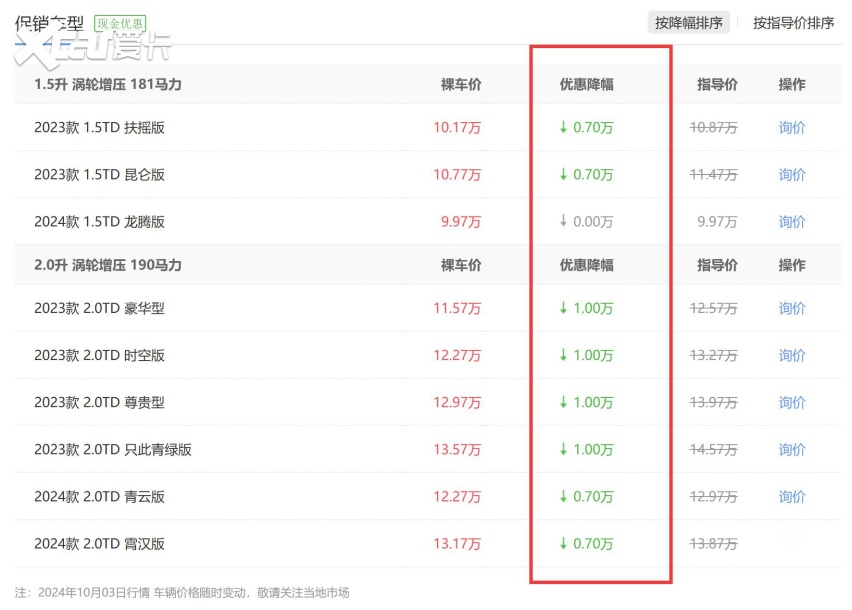Click the watermark logo at top left
Viewport: 852px width, 610px height.
tap(90, 47)
